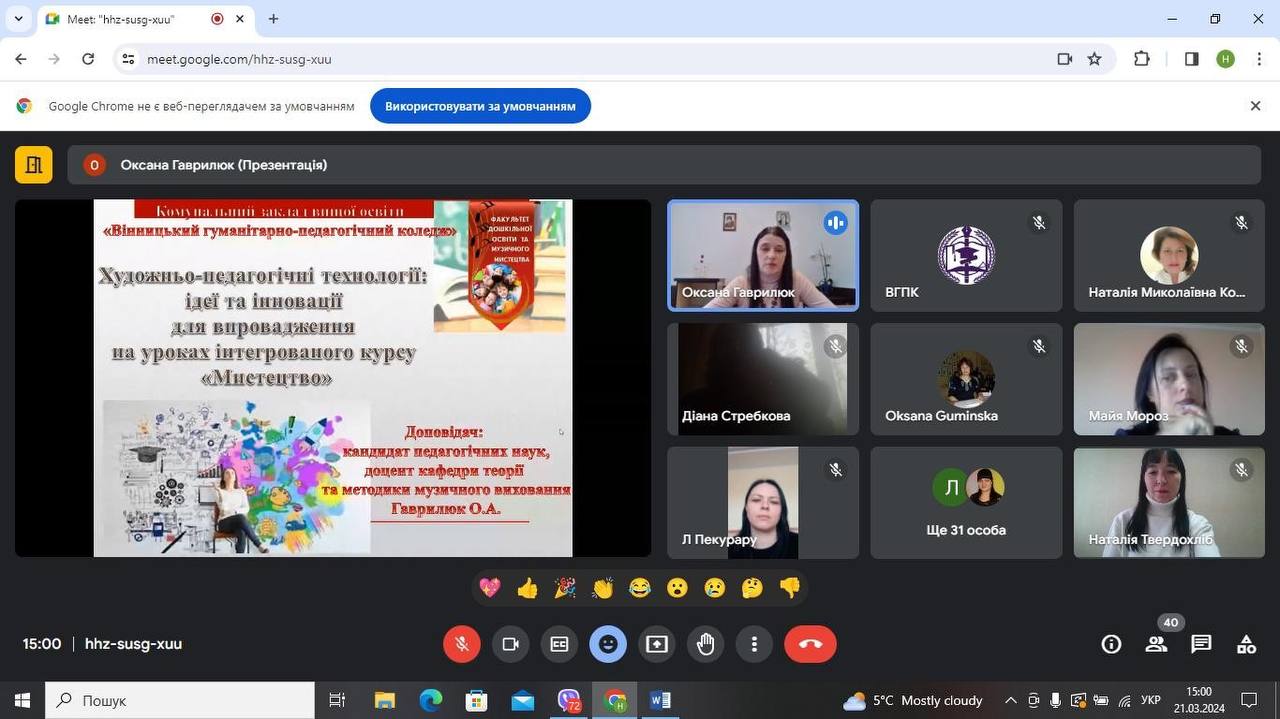The image size is (1280, 719).
Task: Leave the call with red button
Action: point(810,644)
